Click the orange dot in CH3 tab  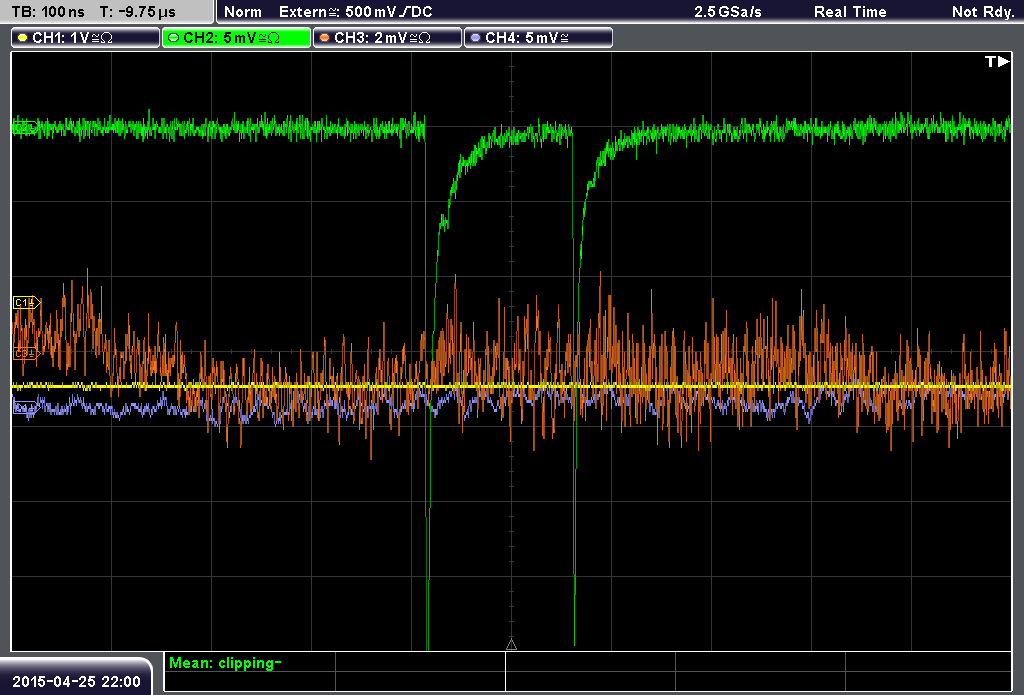point(325,38)
